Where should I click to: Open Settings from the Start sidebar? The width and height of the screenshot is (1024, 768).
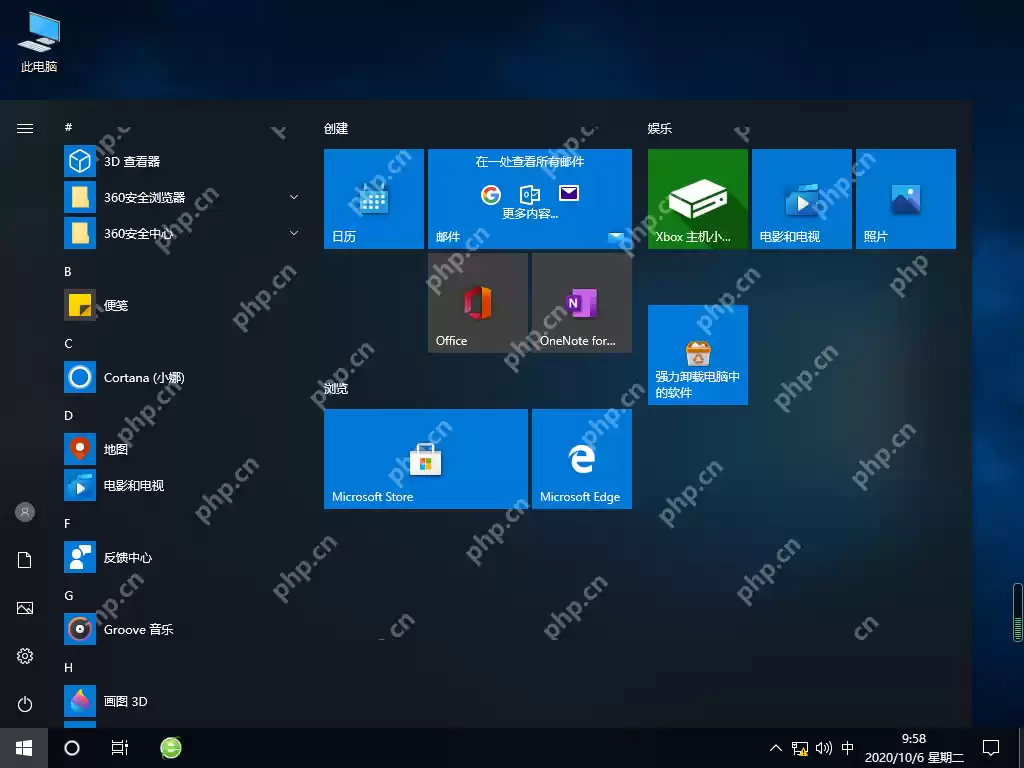(24, 656)
